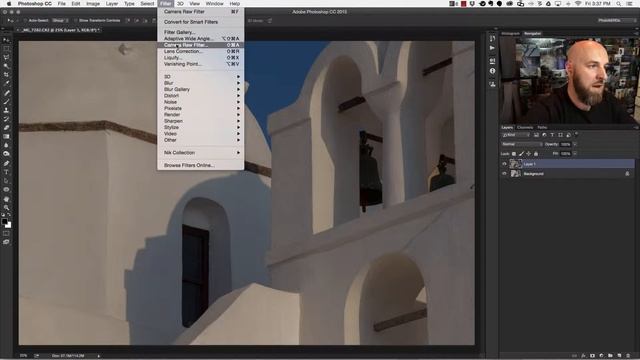
Task: Select the Quick Selection tool
Action: (6, 66)
